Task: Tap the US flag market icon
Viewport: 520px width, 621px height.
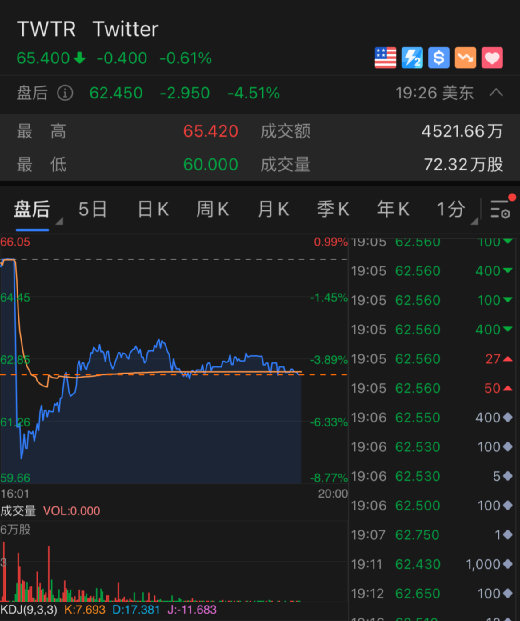Action: 385,58
